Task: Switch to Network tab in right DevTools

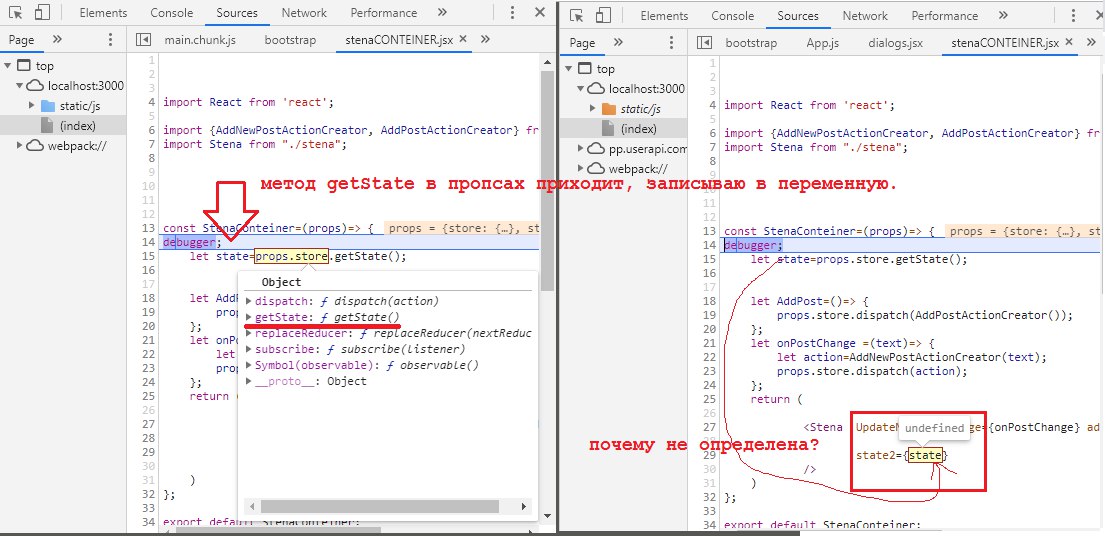Action: (x=865, y=15)
